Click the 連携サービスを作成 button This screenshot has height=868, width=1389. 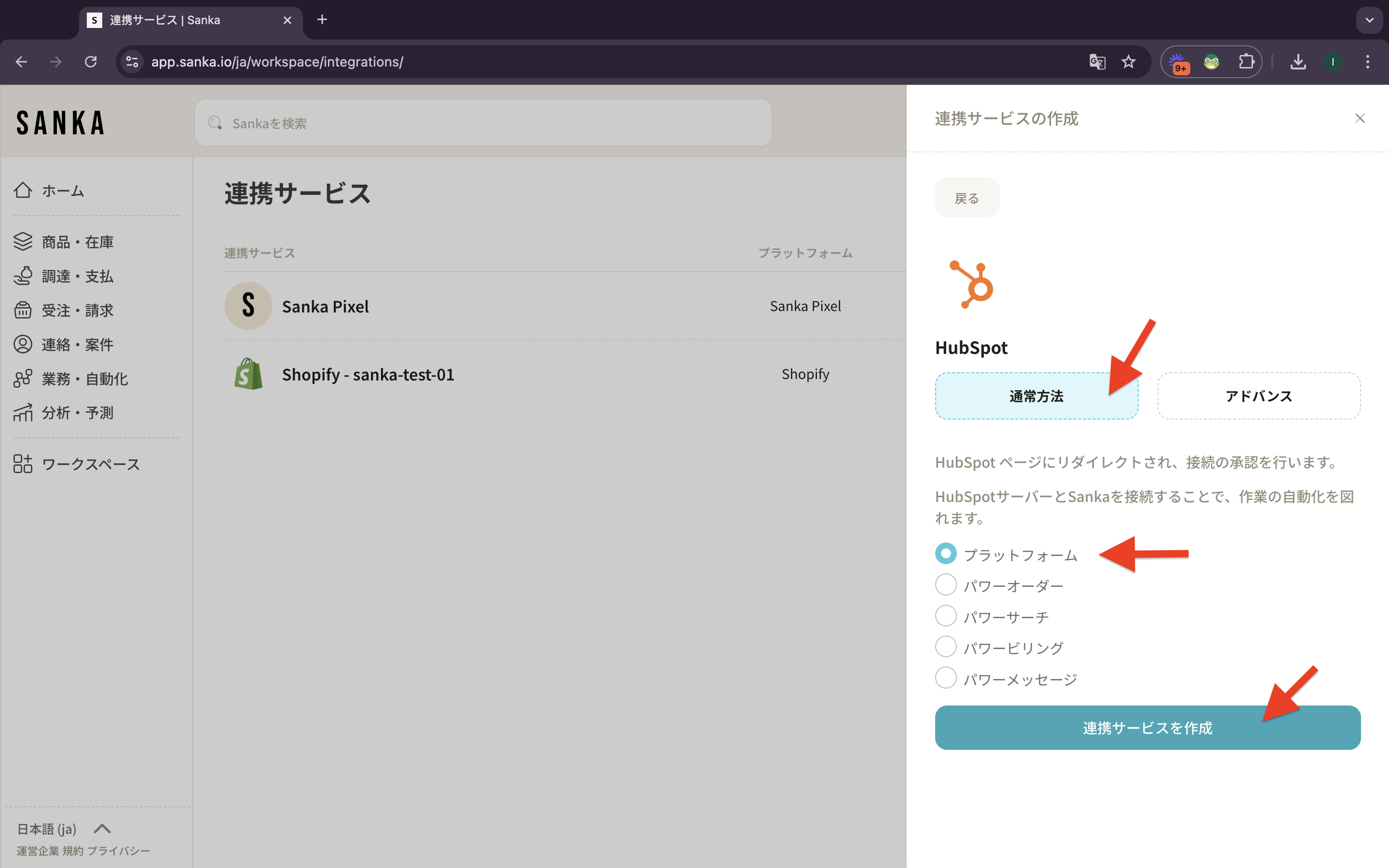[1147, 727]
